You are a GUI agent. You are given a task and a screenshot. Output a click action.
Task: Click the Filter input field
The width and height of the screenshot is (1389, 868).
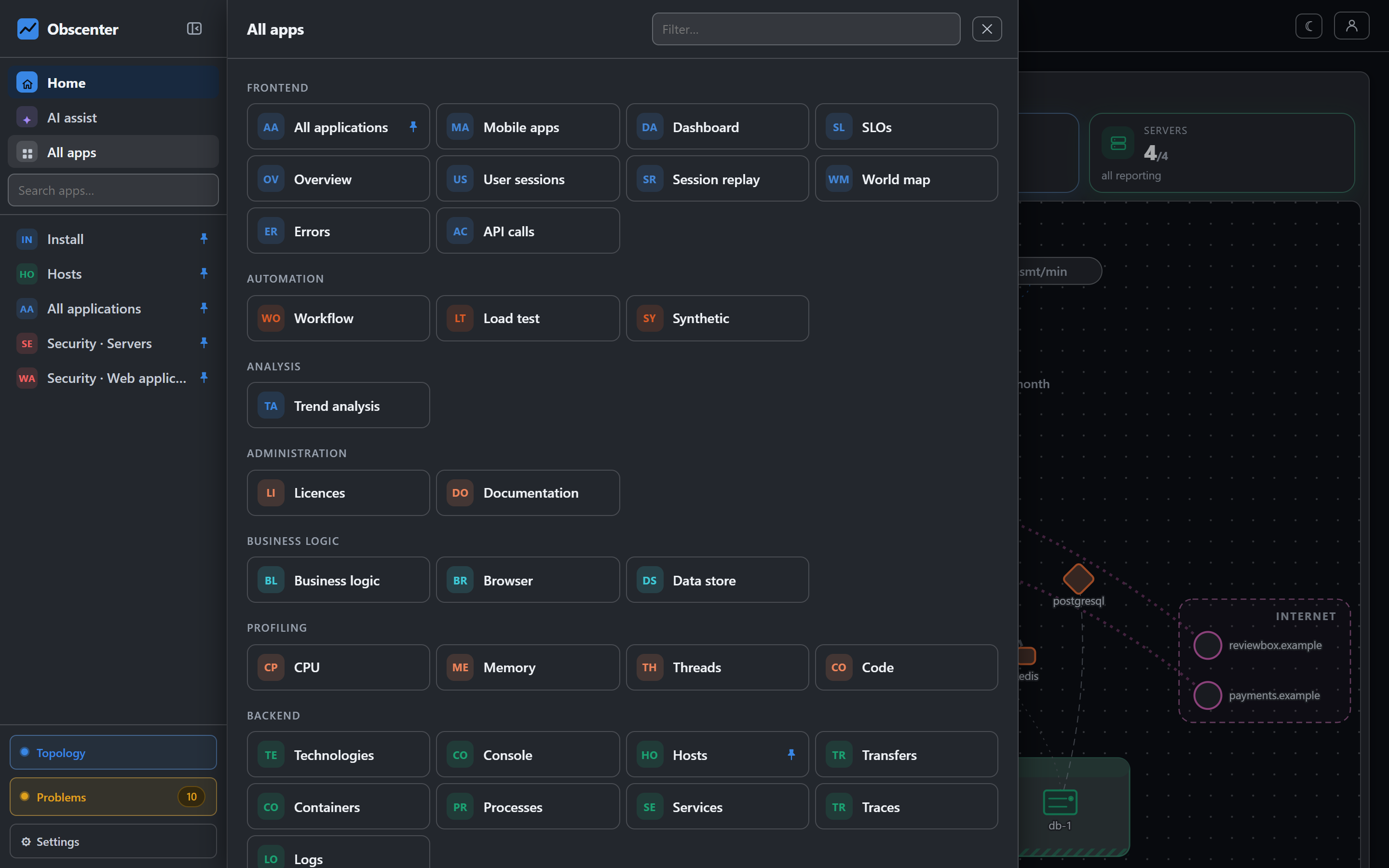point(806,29)
